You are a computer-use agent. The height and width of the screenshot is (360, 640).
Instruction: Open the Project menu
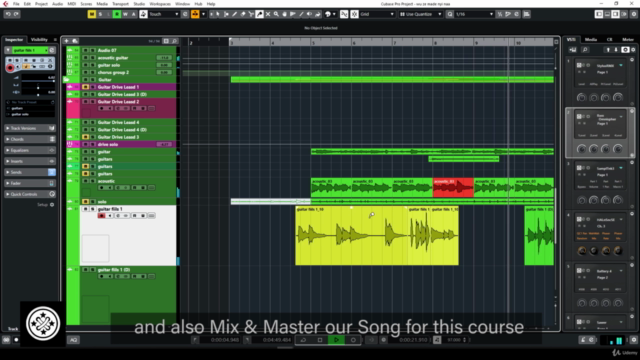[41, 4]
